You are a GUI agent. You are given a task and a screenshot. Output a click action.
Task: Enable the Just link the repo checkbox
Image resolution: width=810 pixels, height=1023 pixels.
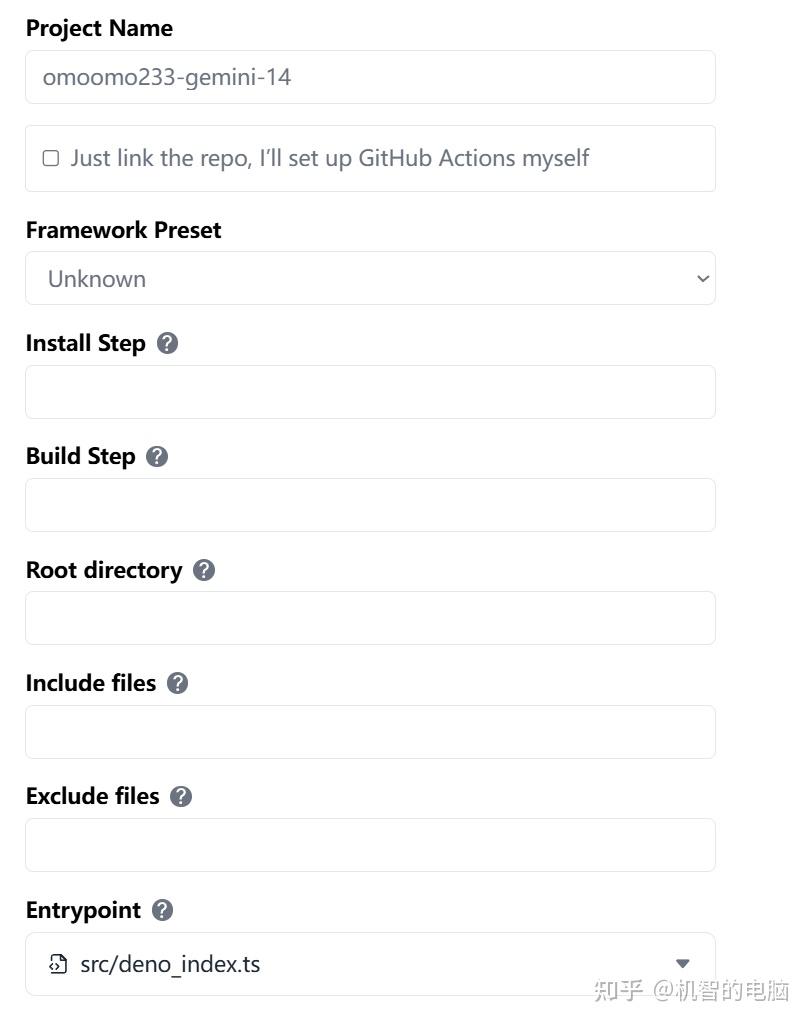point(51,158)
